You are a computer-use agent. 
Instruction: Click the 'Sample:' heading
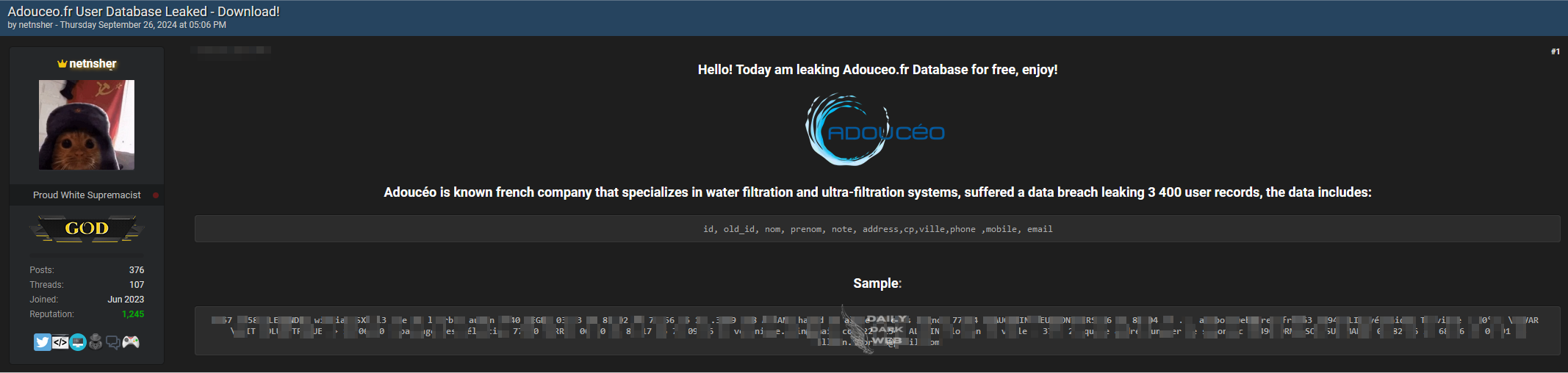pos(877,283)
